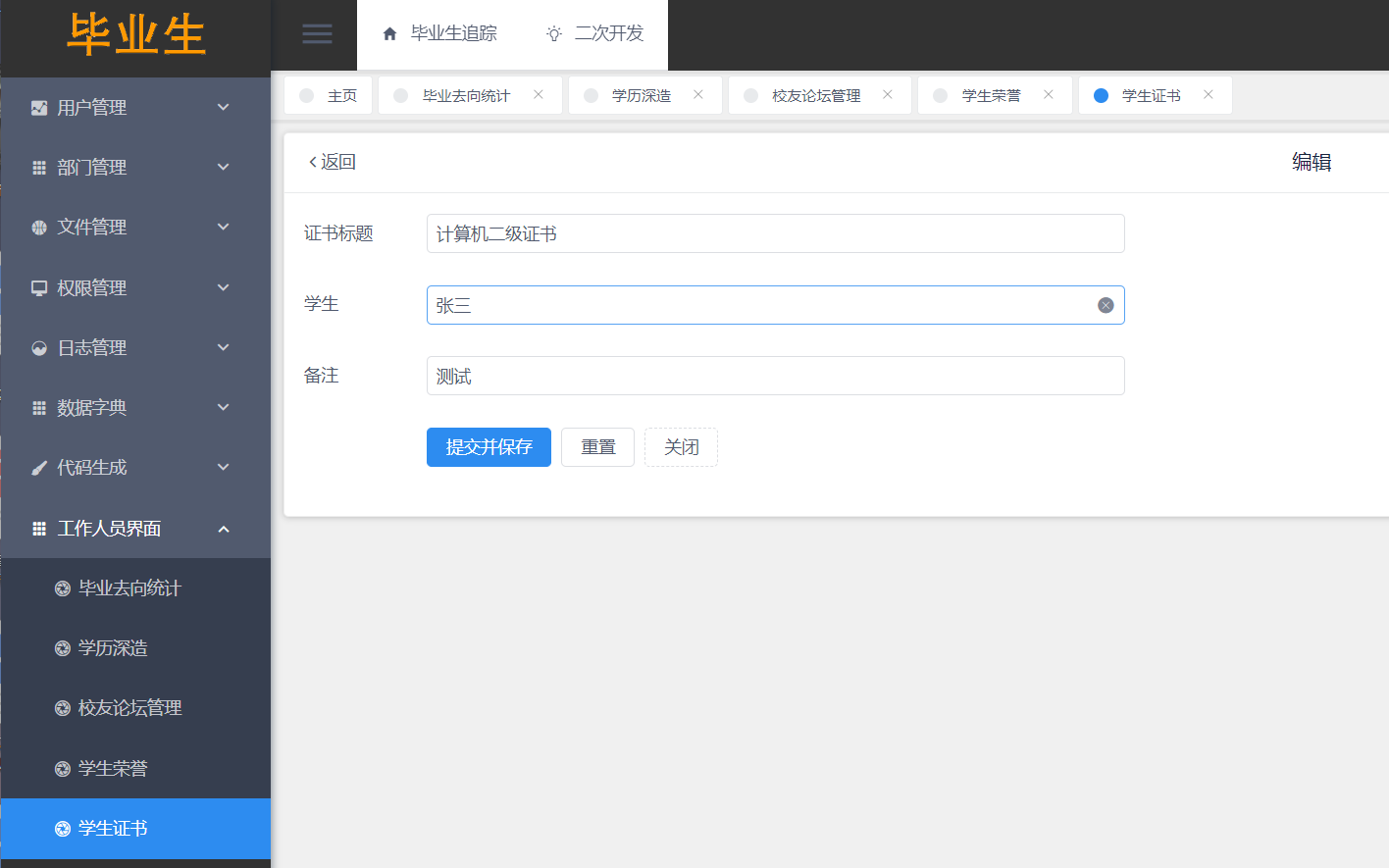Close the 学生荣誉 tab
The image size is (1389, 868).
pos(1049,95)
